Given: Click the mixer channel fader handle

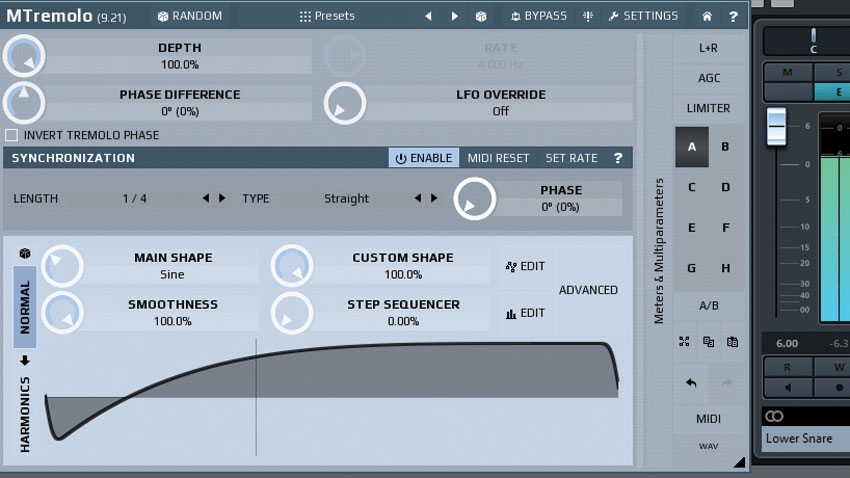Looking at the screenshot, I should 776,126.
